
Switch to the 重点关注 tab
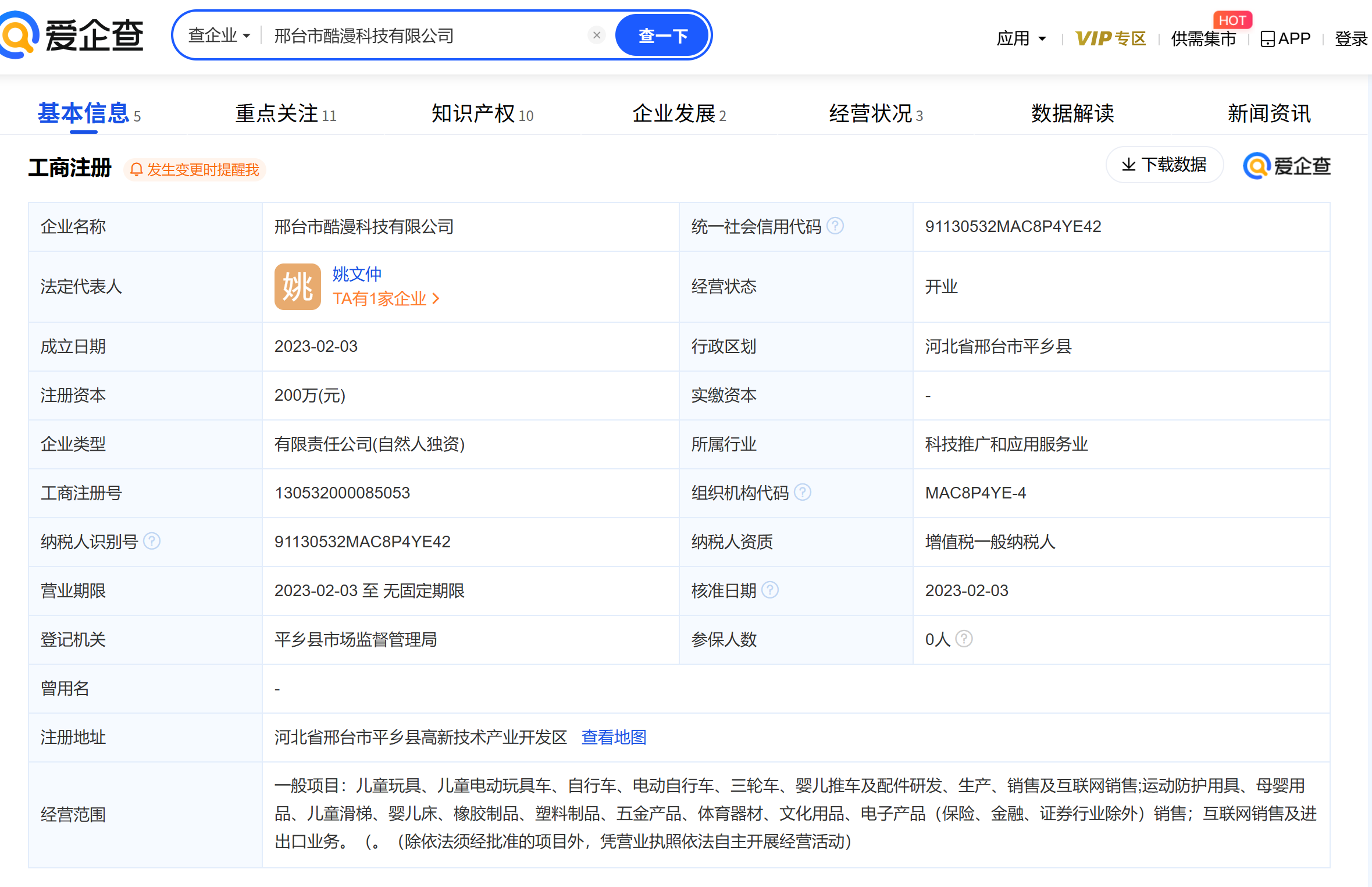(286, 113)
